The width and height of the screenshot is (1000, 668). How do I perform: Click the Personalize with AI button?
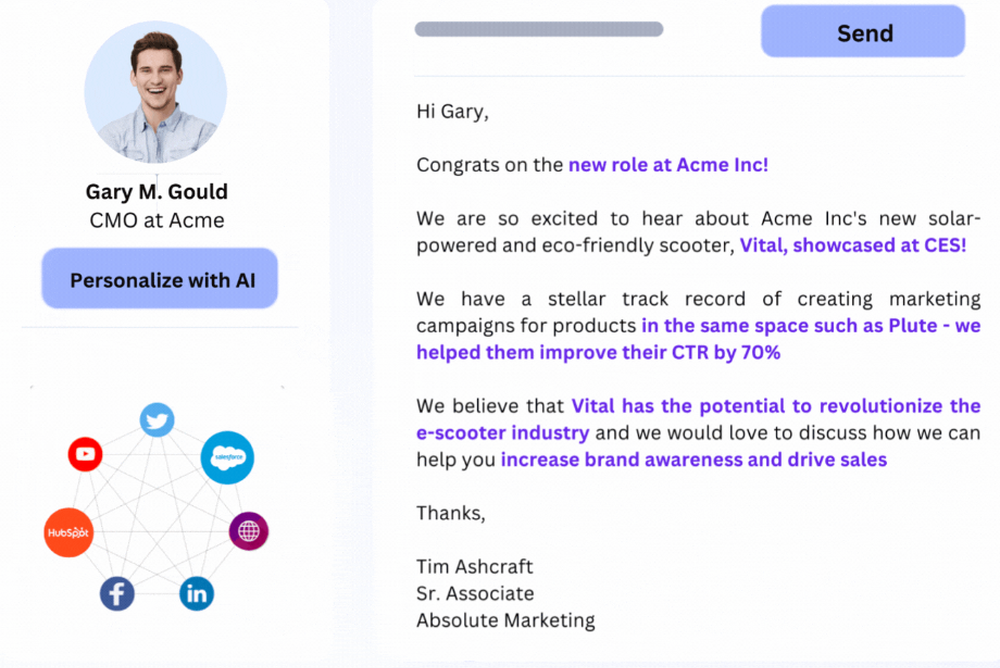(158, 279)
